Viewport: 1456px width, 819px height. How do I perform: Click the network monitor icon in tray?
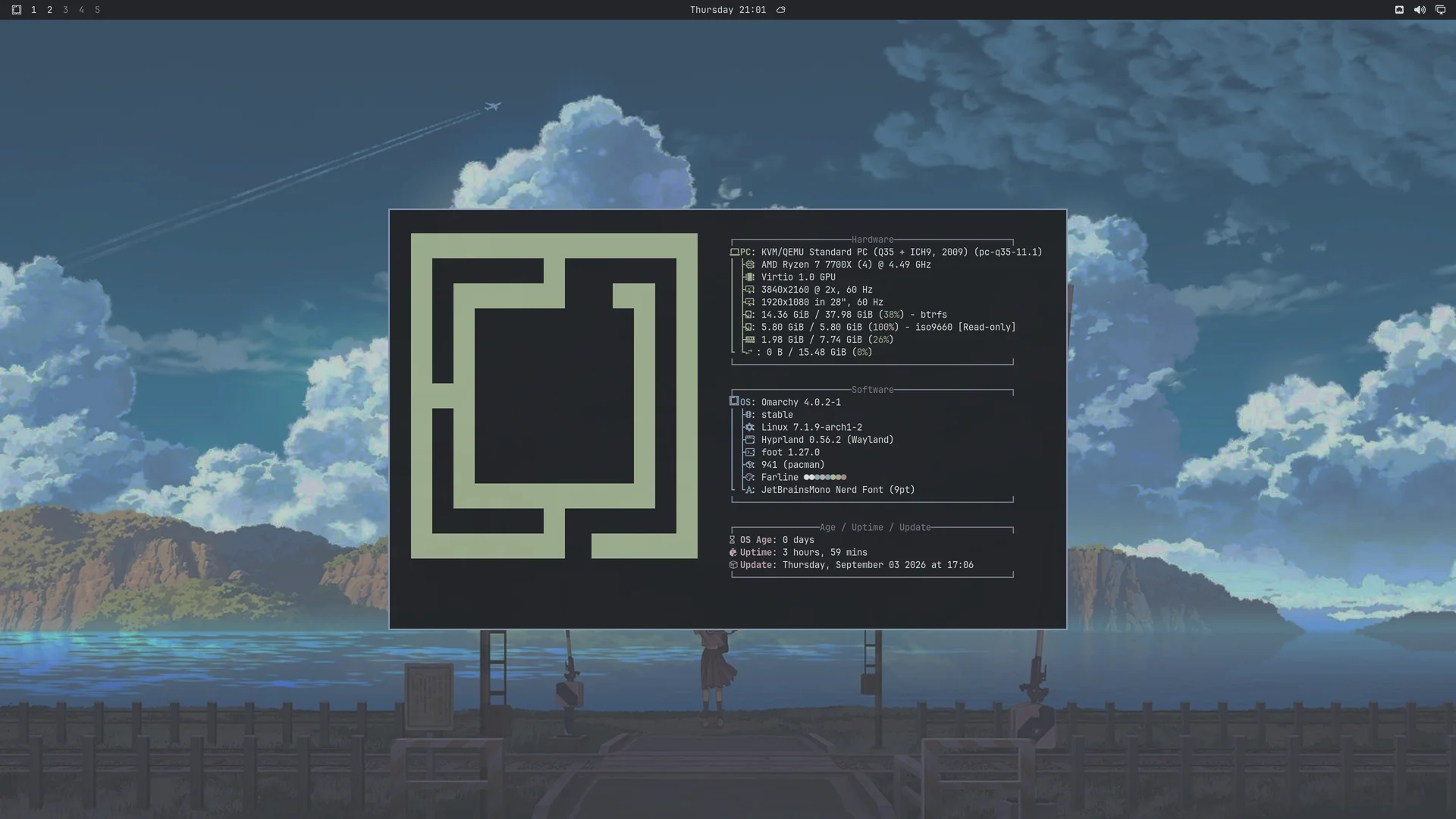[1440, 10]
